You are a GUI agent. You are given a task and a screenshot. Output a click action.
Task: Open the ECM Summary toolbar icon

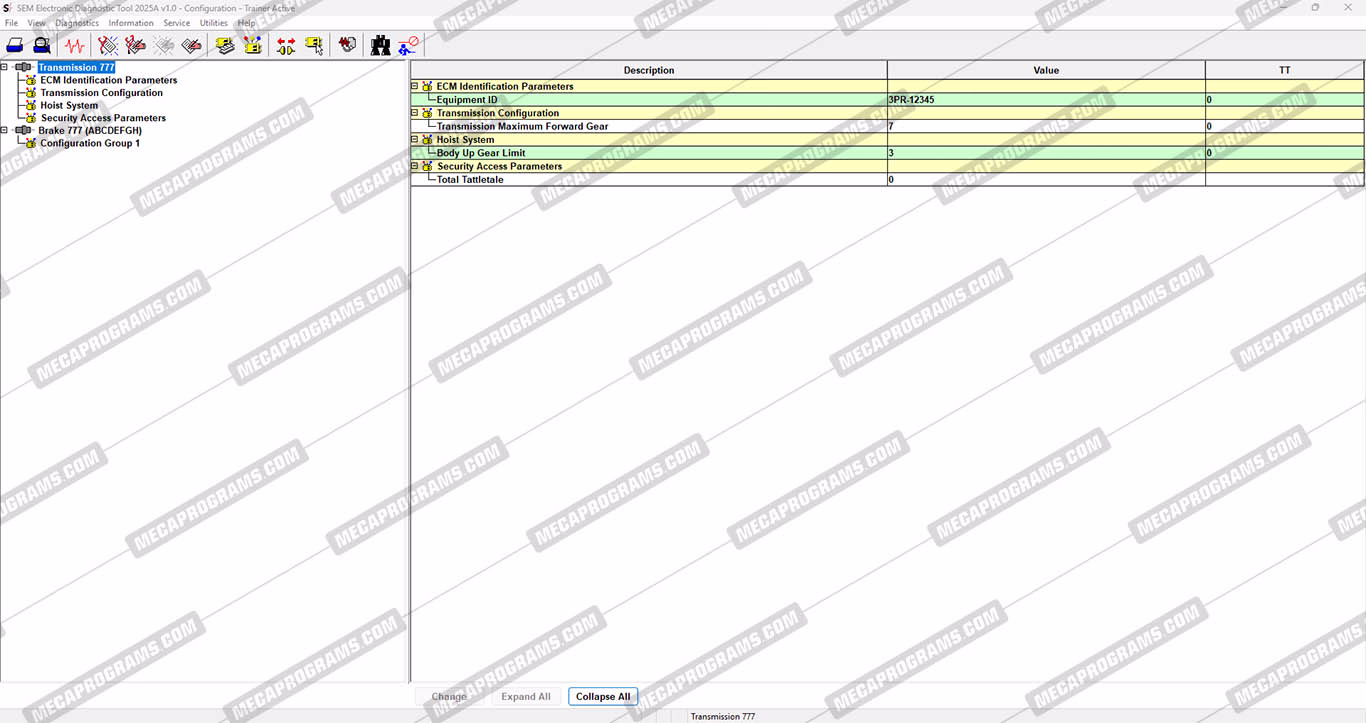225,45
